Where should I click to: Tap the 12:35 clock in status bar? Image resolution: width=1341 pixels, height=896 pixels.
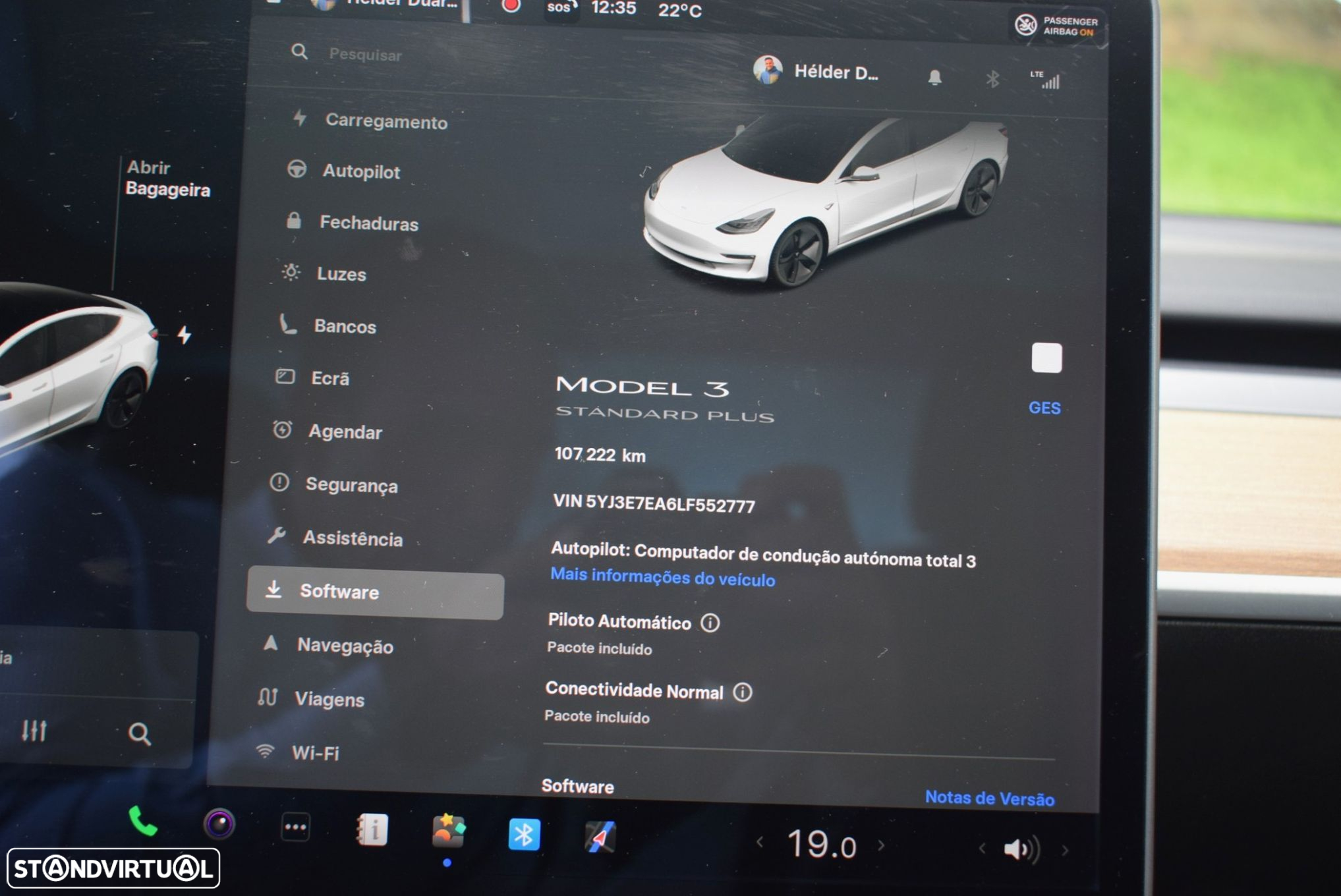click(613, 8)
